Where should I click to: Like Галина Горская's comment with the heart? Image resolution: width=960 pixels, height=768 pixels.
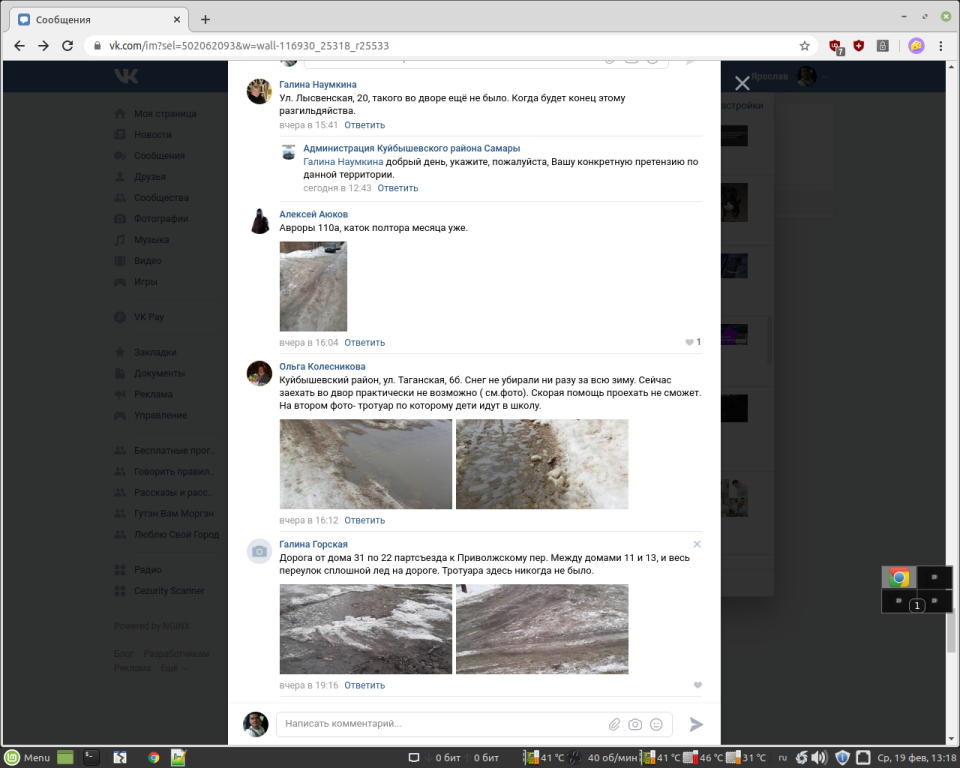coord(697,685)
